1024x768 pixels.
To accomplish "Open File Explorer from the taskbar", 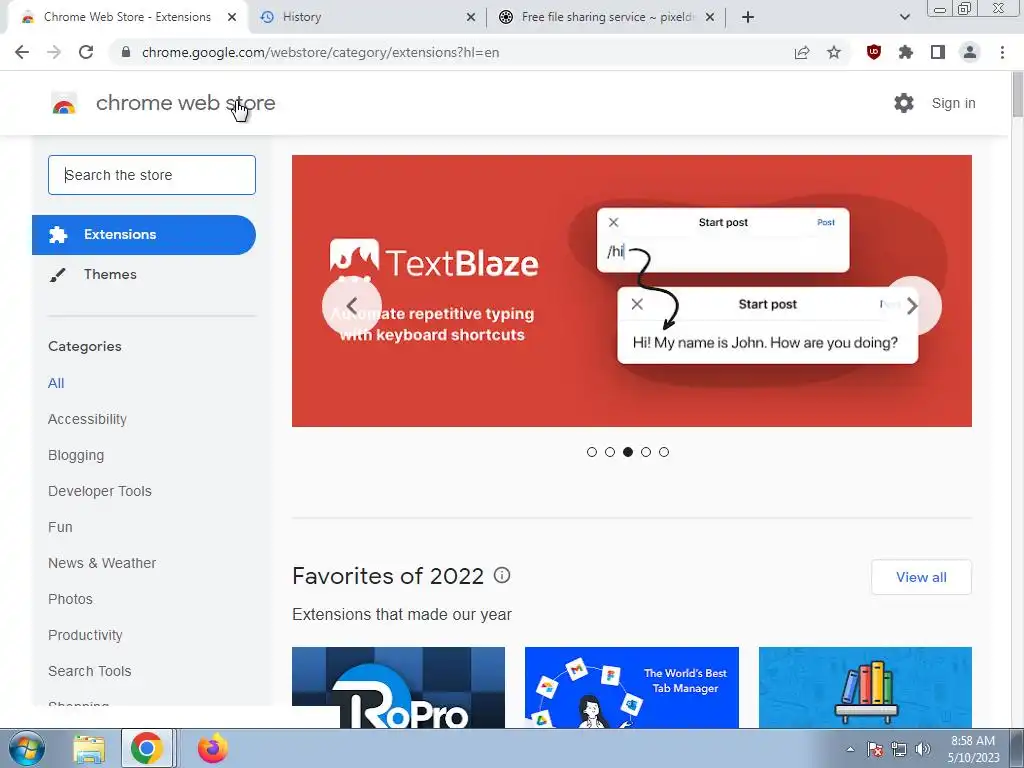I will pos(89,748).
